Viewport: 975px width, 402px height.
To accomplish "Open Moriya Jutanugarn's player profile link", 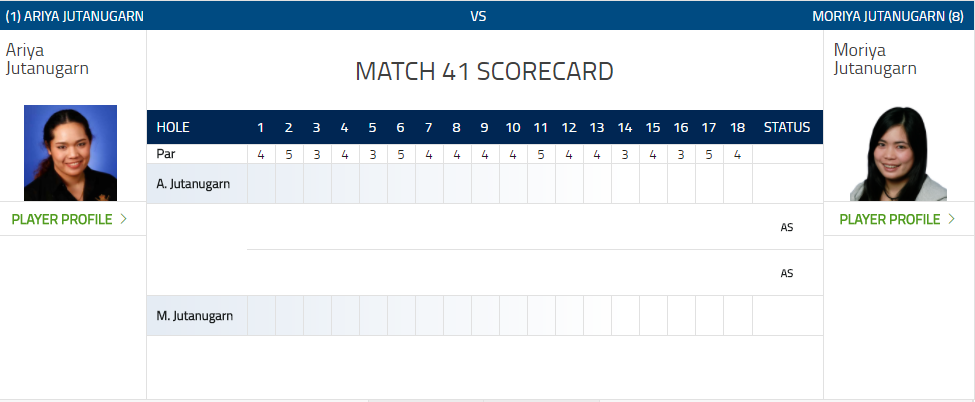I will 890,219.
